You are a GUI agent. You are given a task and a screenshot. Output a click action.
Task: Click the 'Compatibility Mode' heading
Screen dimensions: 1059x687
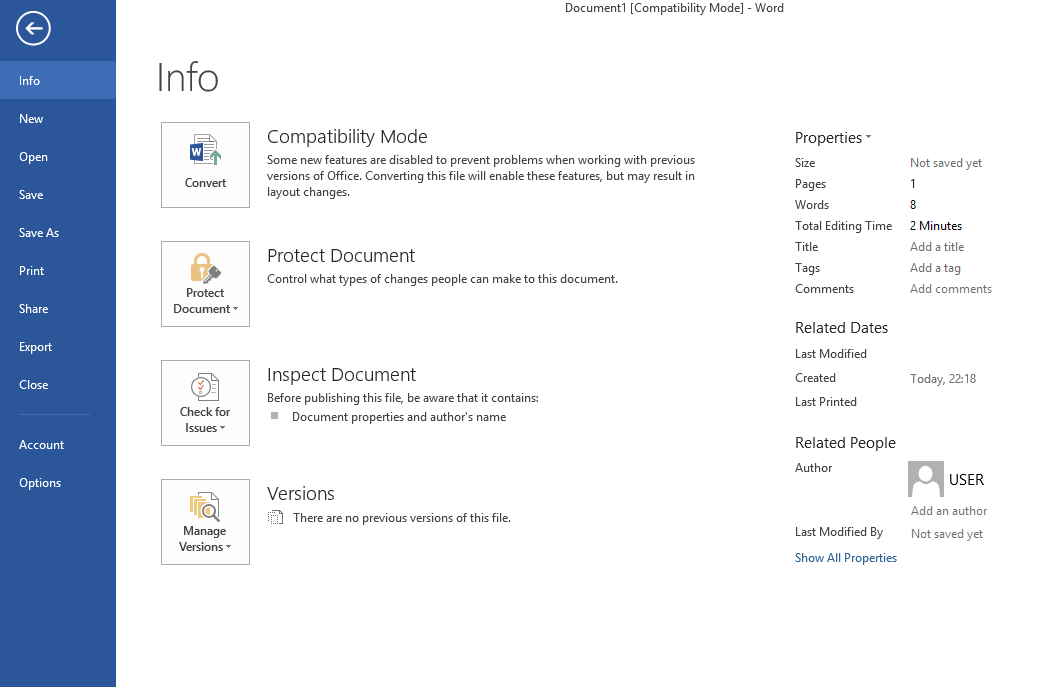[347, 136]
